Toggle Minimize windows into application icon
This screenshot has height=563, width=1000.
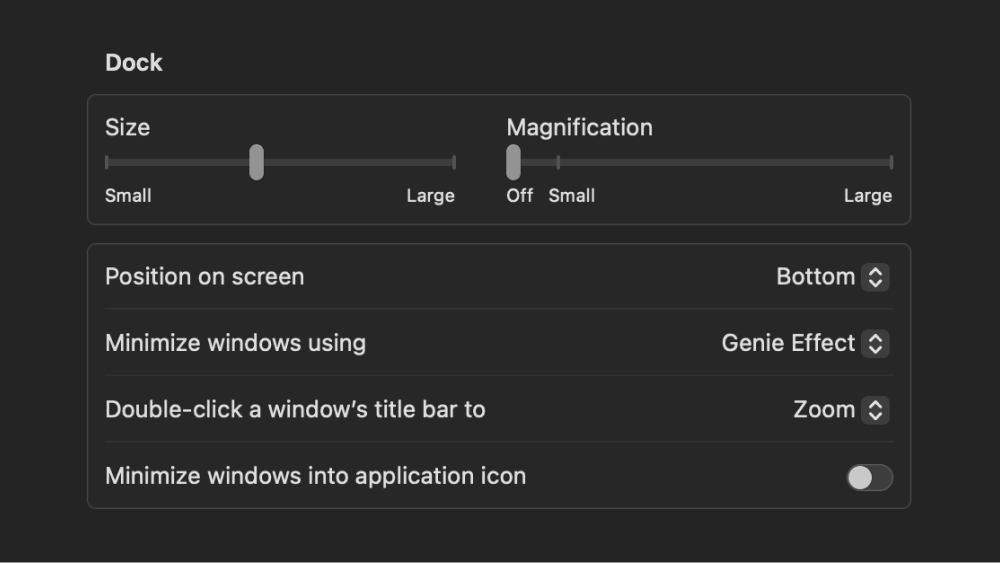pos(869,477)
